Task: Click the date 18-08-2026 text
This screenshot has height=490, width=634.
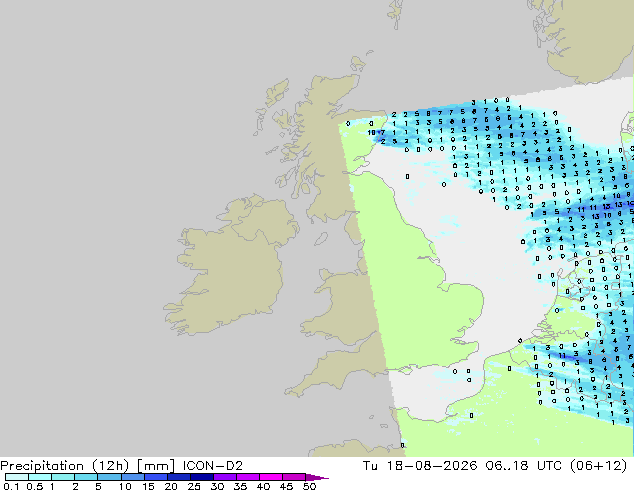Action: click(x=431, y=466)
